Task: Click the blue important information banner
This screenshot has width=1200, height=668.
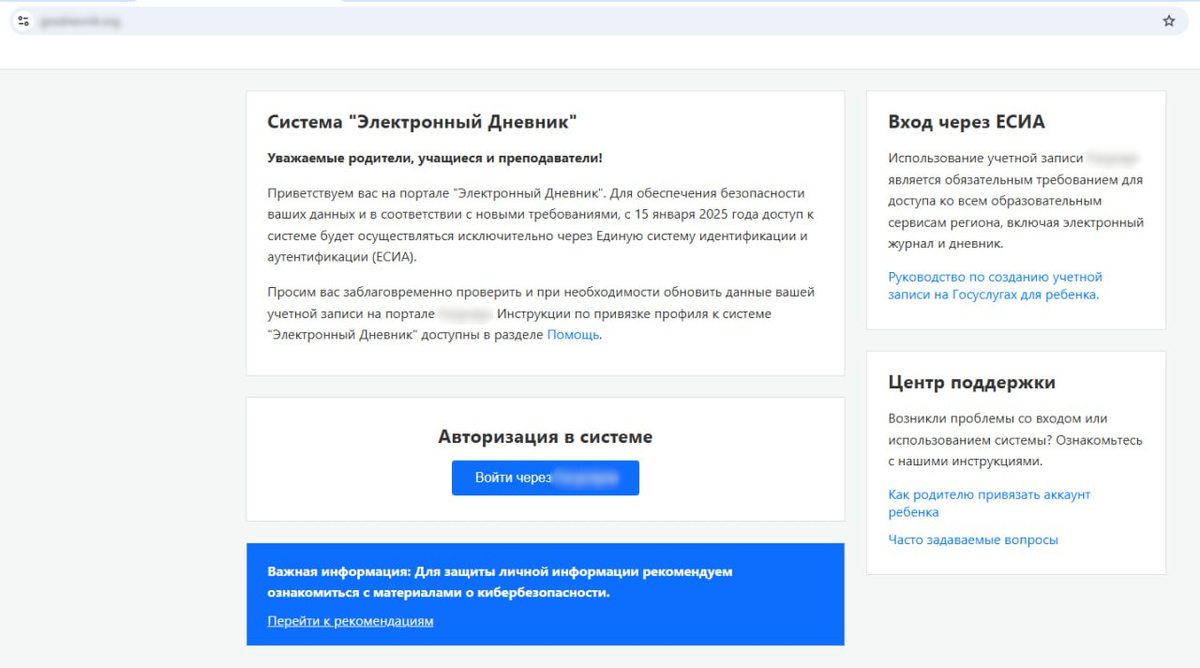Action: click(545, 595)
